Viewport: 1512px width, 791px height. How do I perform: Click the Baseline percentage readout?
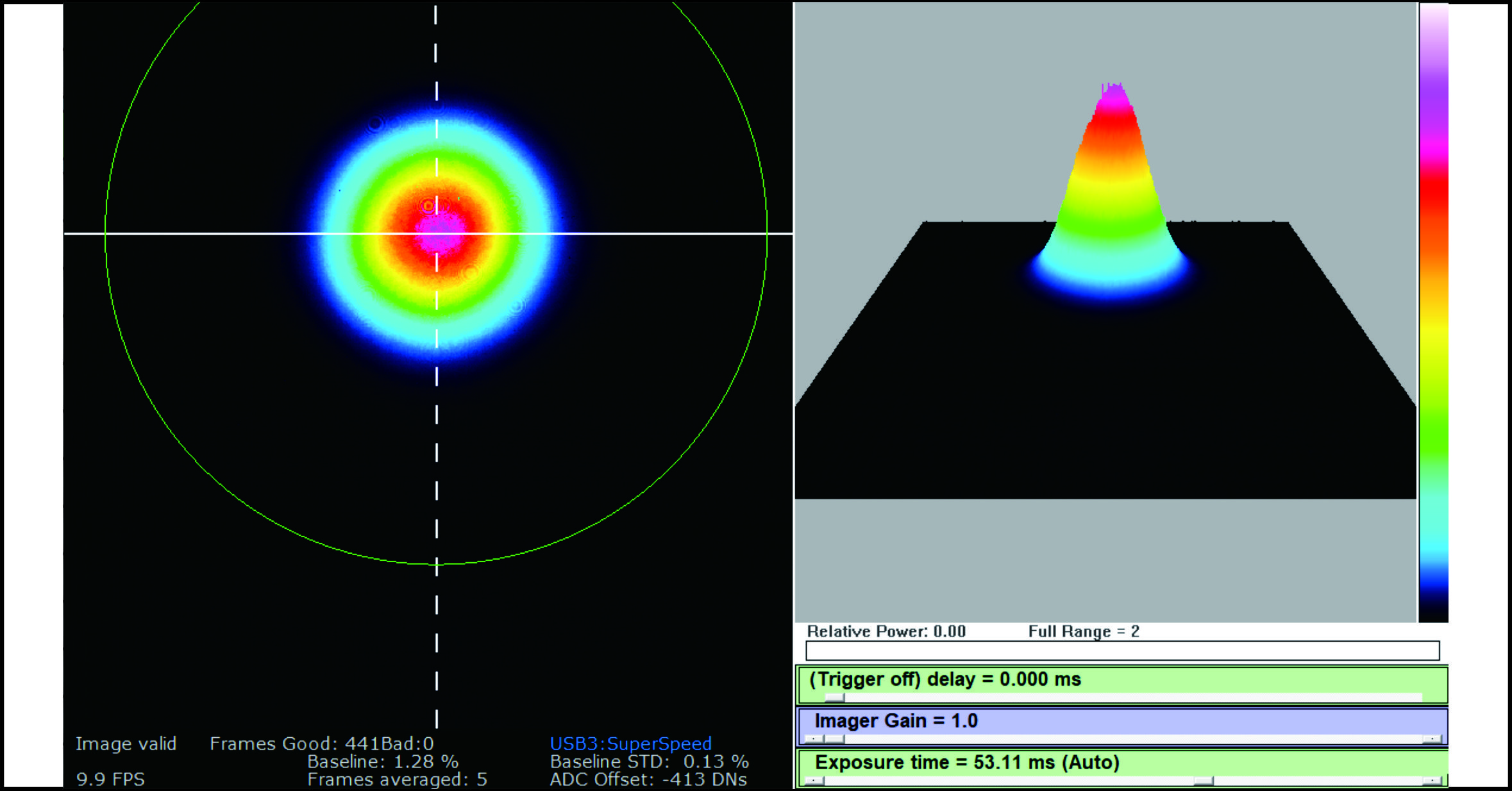tap(383, 762)
